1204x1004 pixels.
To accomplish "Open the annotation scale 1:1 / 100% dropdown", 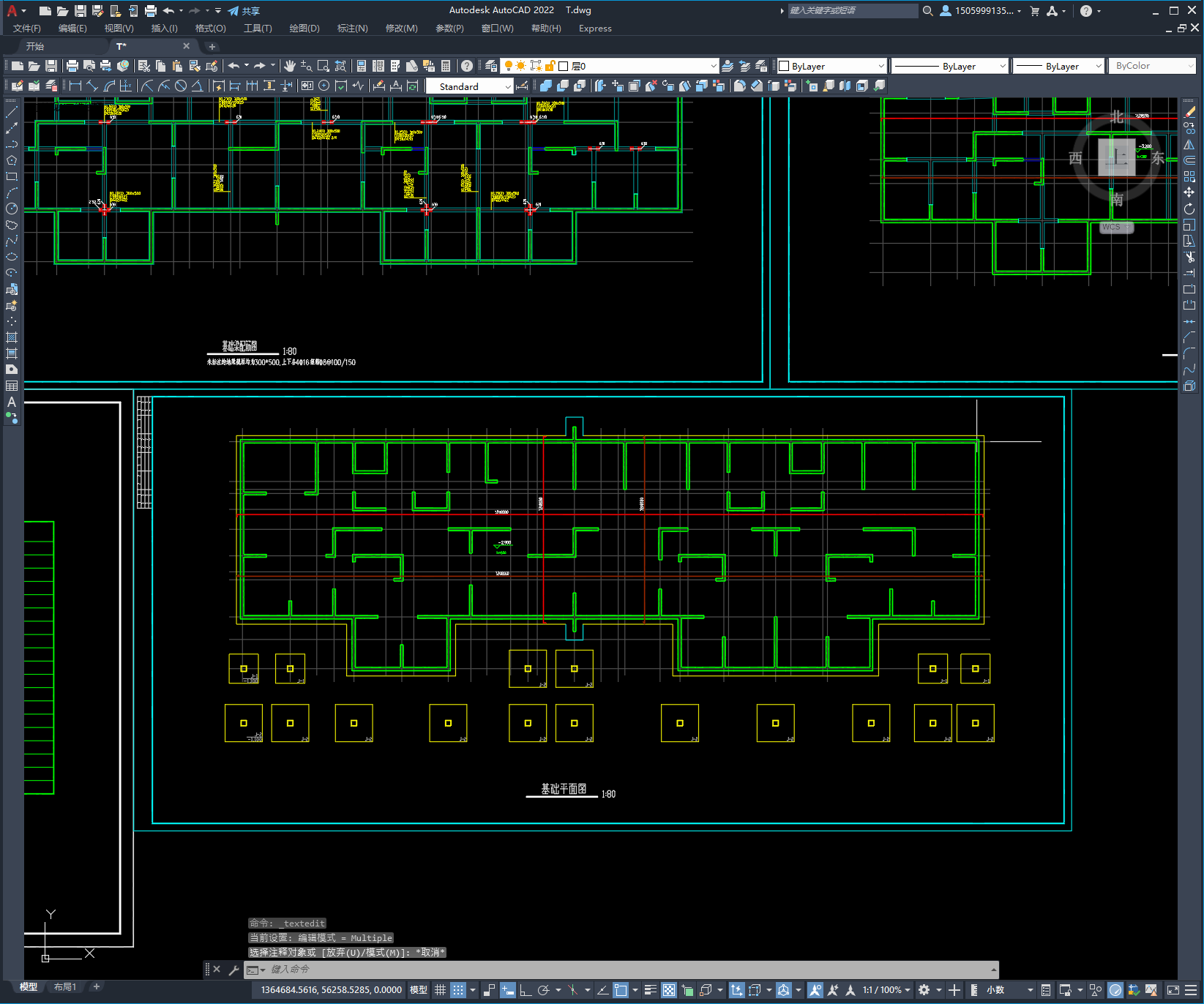I will 886,990.
